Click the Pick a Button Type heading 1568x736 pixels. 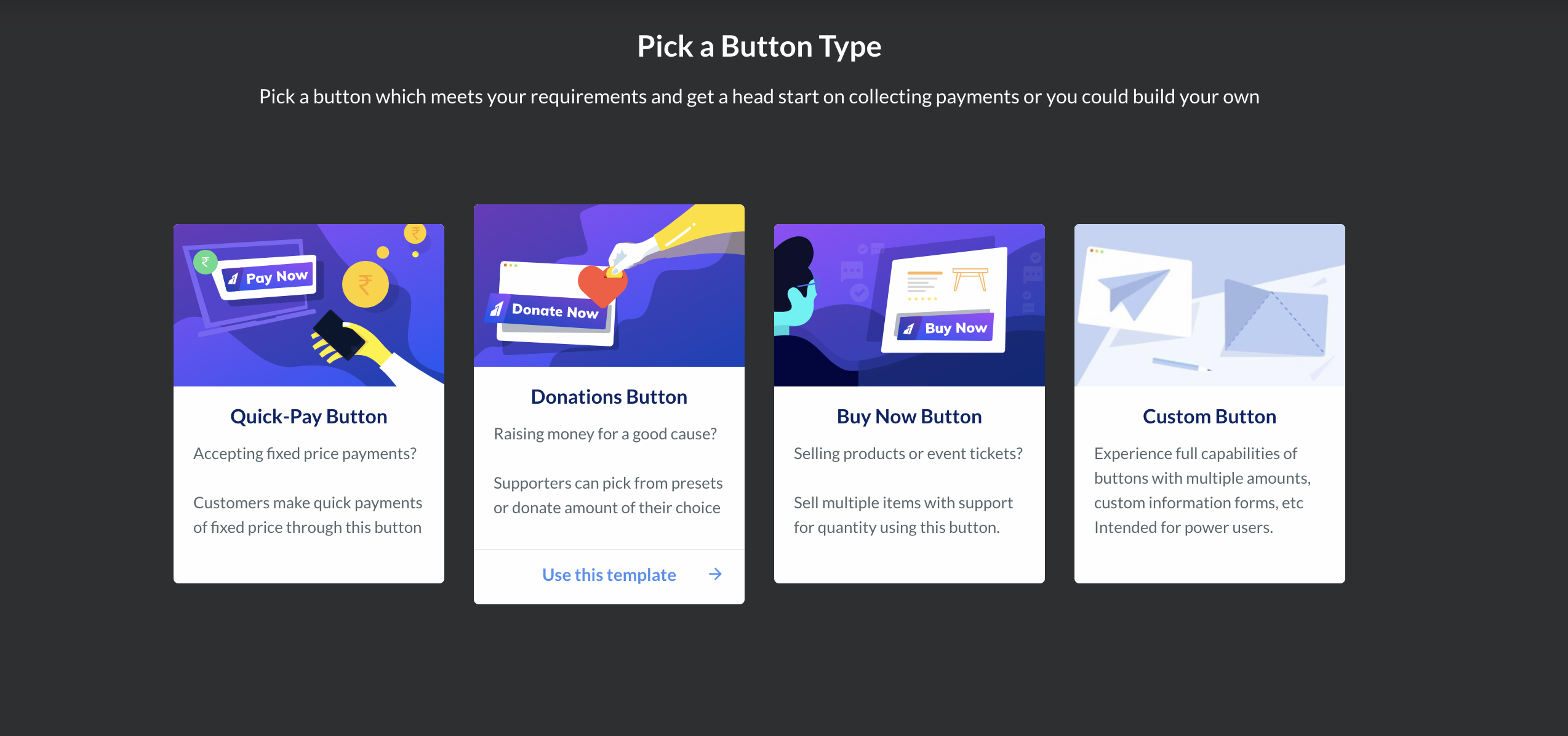(759, 46)
